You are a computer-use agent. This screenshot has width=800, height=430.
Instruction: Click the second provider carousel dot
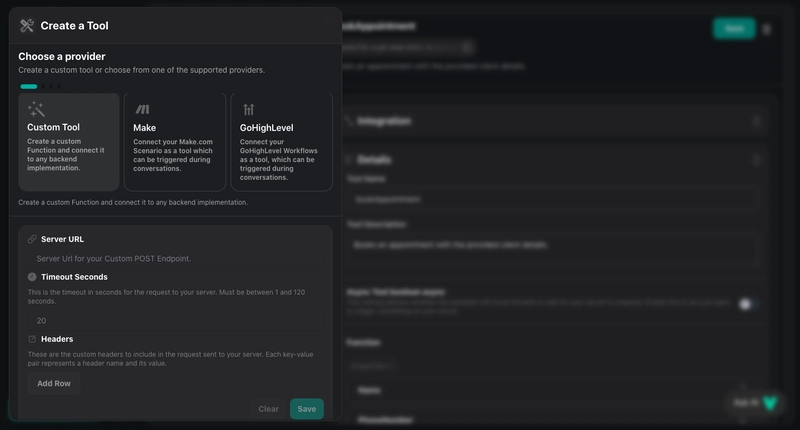point(43,87)
